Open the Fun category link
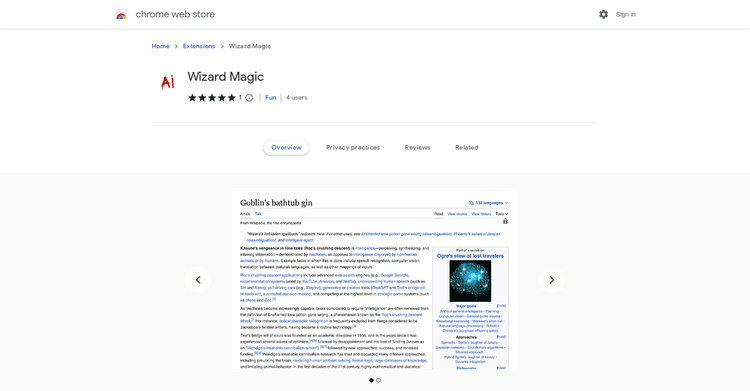 (271, 98)
